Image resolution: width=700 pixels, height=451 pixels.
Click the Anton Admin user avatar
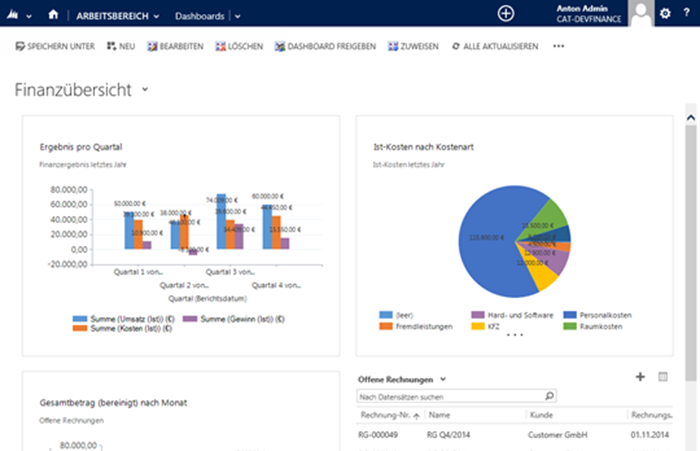[640, 14]
